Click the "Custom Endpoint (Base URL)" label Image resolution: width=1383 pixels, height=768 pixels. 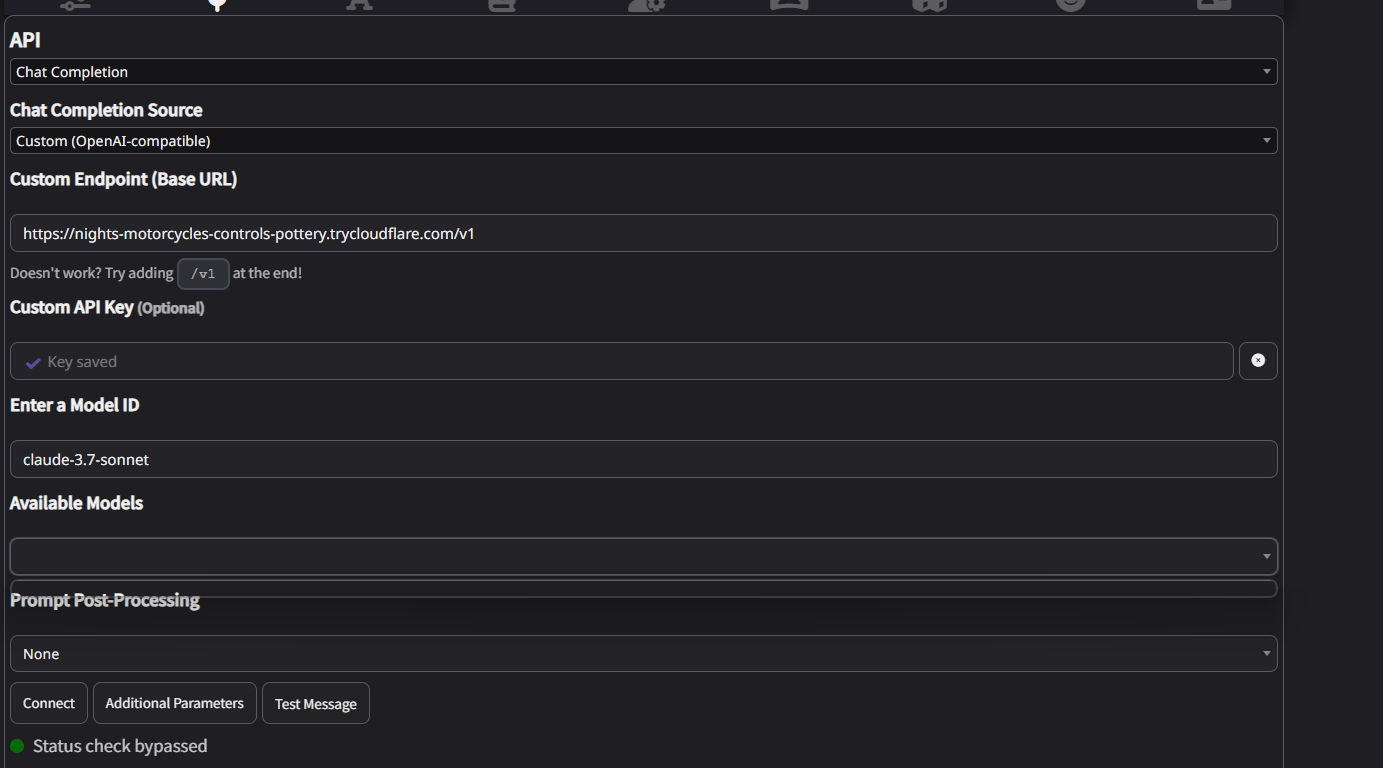click(123, 179)
